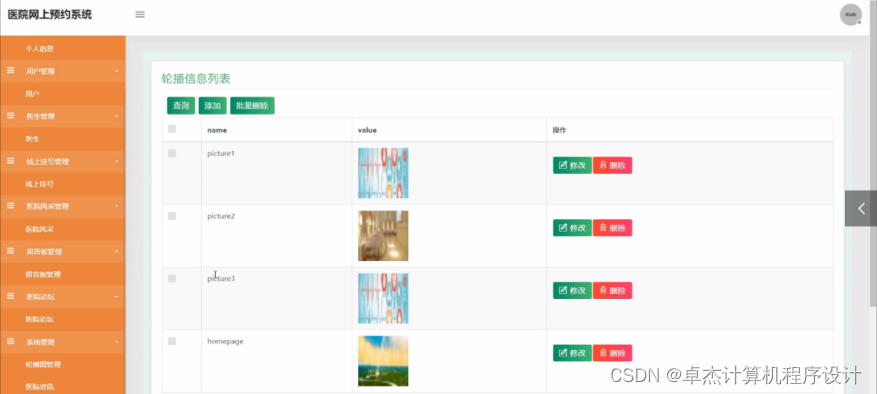Screen dimensions: 877x394
Task: Open 个人信息 in the sidebar
Action: [x=39, y=49]
